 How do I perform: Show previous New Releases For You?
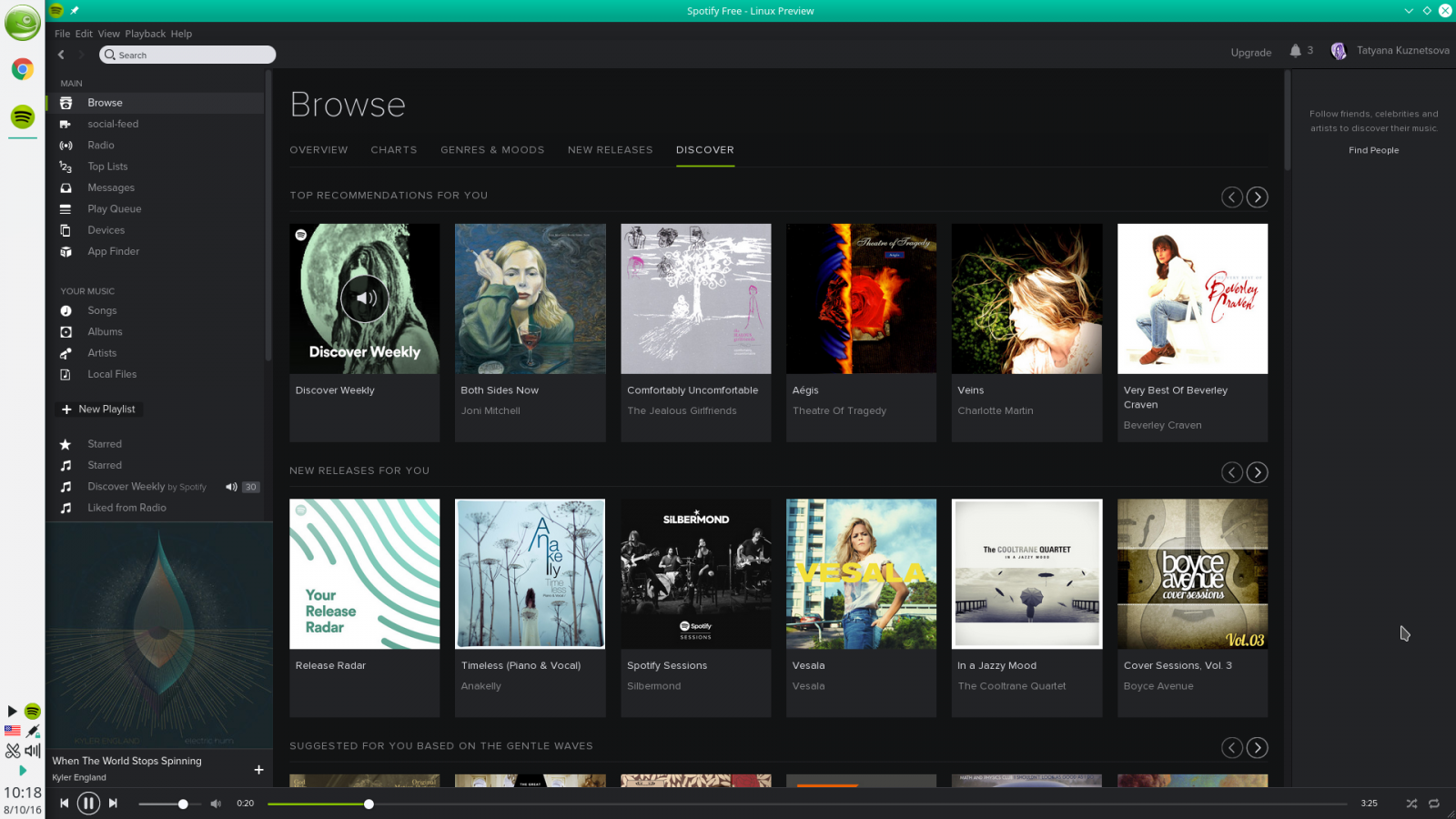tap(1232, 472)
